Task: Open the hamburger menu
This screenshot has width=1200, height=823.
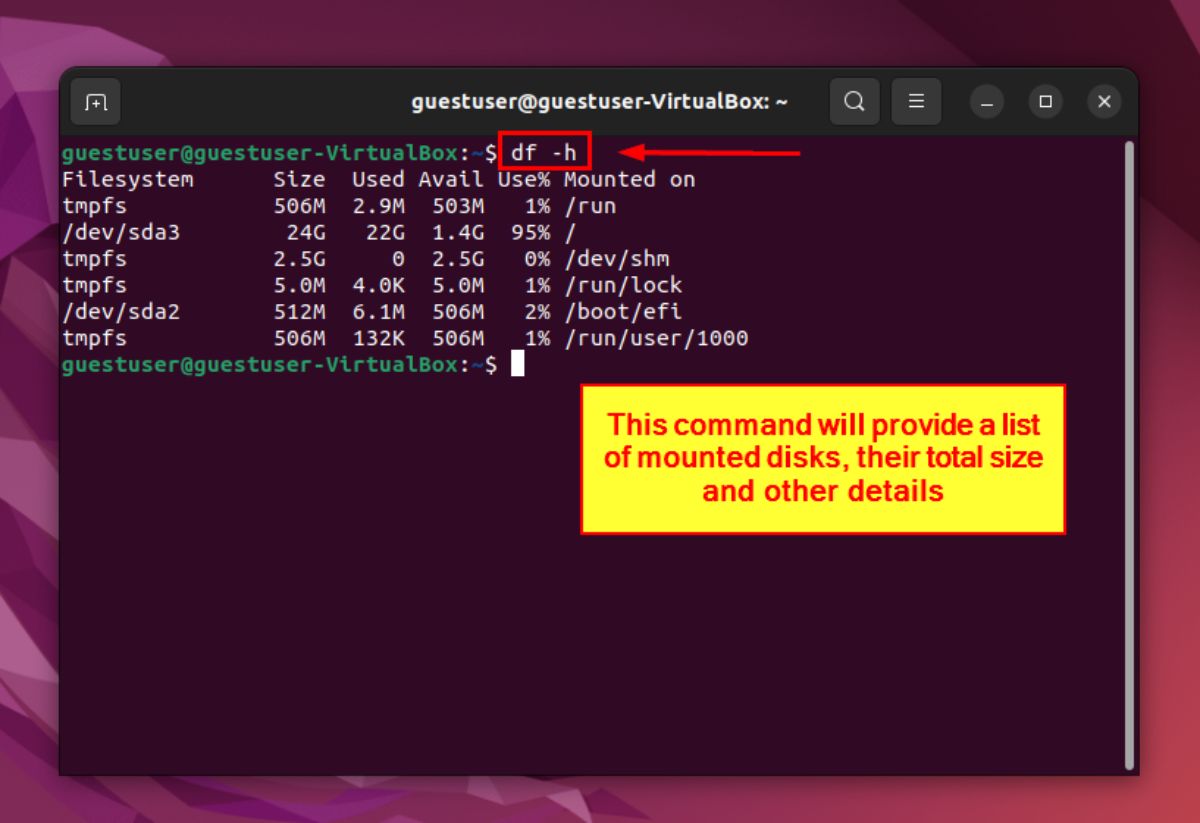Action: coord(916,102)
